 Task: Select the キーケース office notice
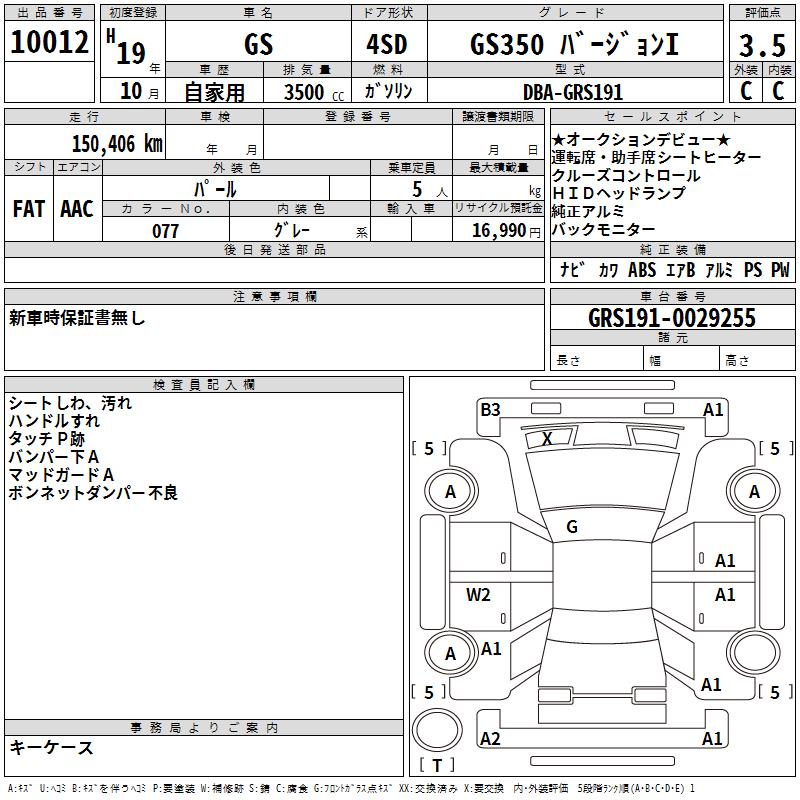coord(52,747)
